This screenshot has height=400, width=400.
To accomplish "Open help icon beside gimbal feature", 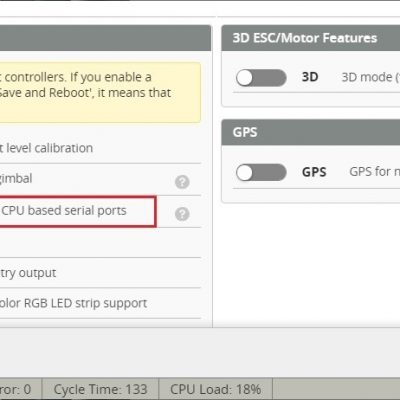I will (x=182, y=182).
